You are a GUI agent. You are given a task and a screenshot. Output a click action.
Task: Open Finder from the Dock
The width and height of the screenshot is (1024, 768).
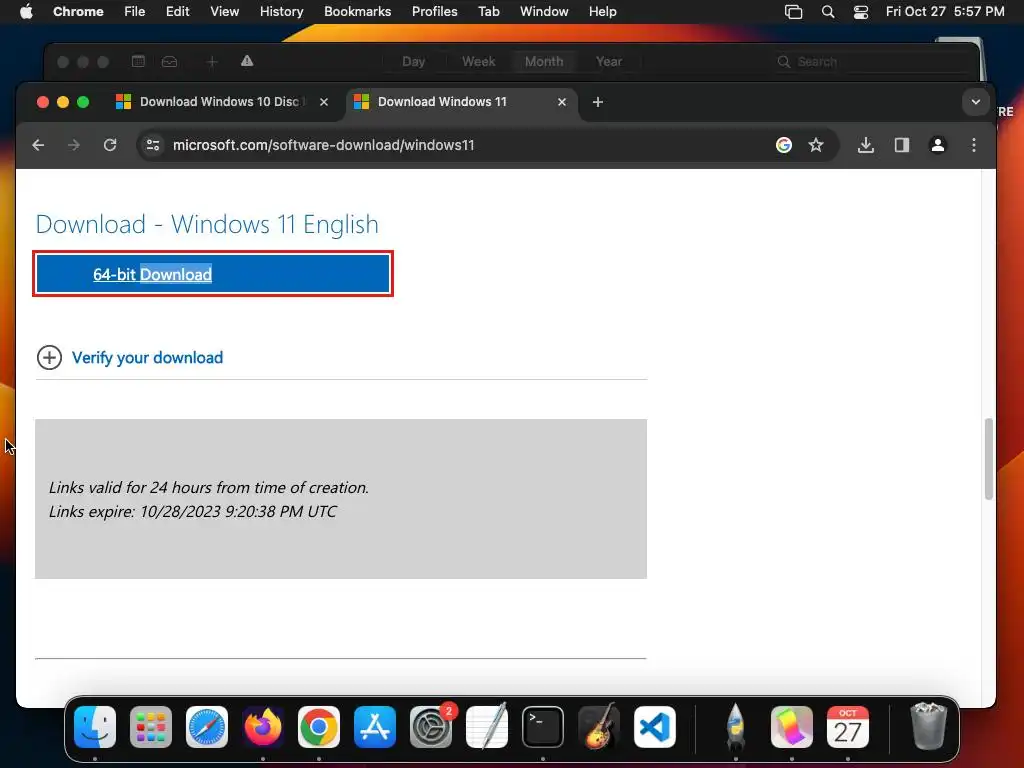coord(95,727)
